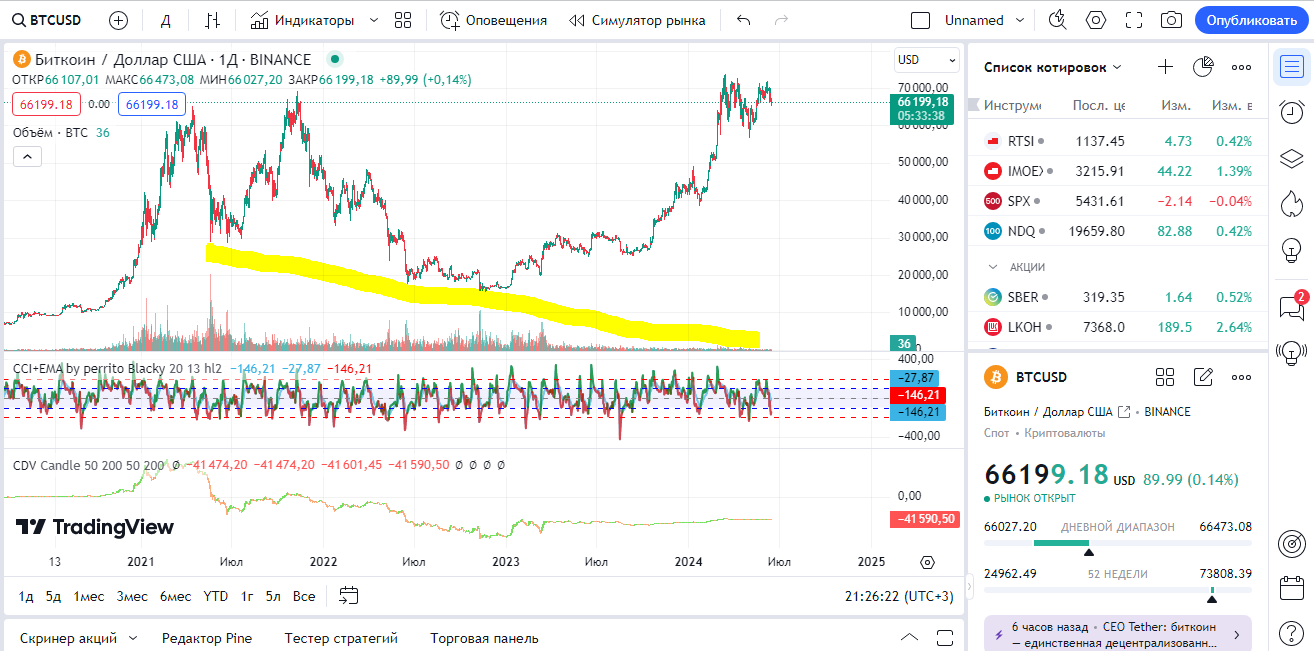
Task: Open the BTCUSD details grid icon
Action: tap(1165, 377)
